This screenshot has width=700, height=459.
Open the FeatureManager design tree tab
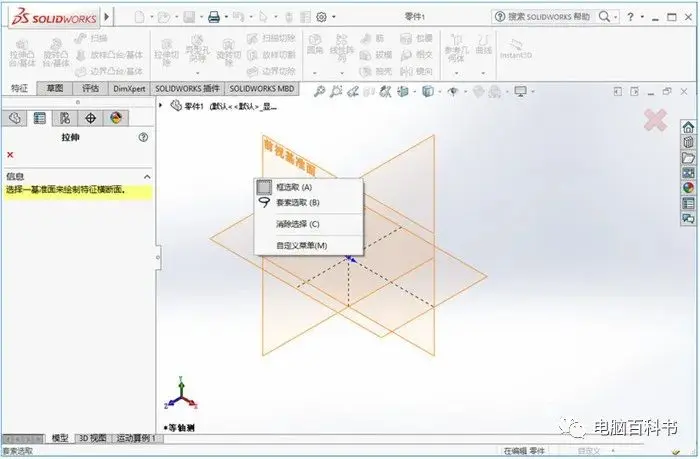pos(15,118)
